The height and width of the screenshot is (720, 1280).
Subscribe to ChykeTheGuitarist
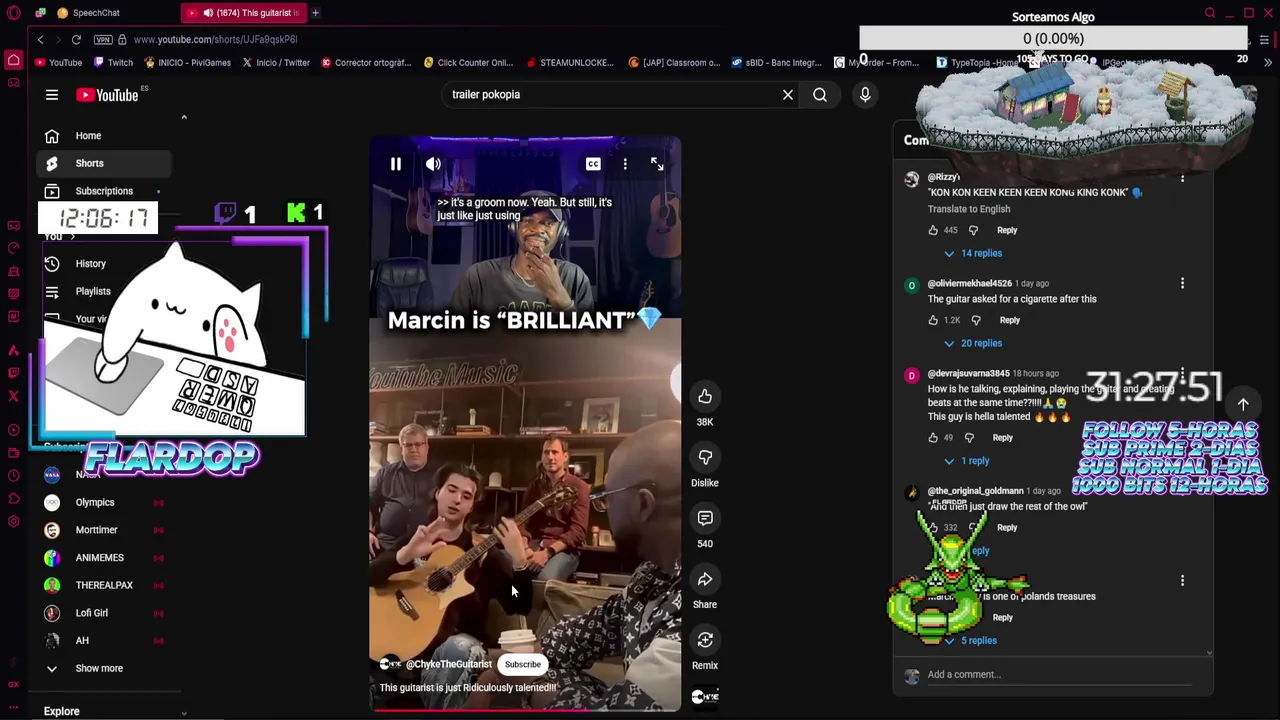522,664
